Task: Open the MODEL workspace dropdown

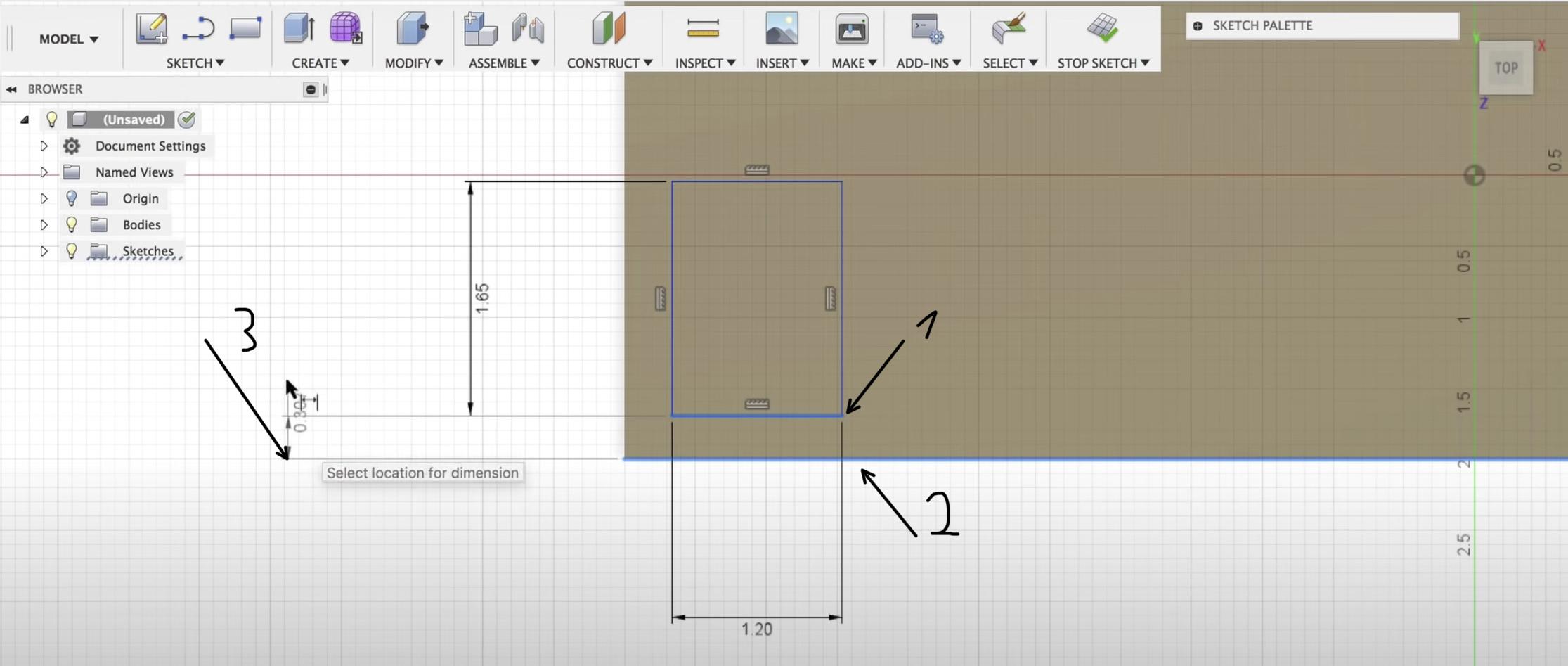Action: pos(68,39)
